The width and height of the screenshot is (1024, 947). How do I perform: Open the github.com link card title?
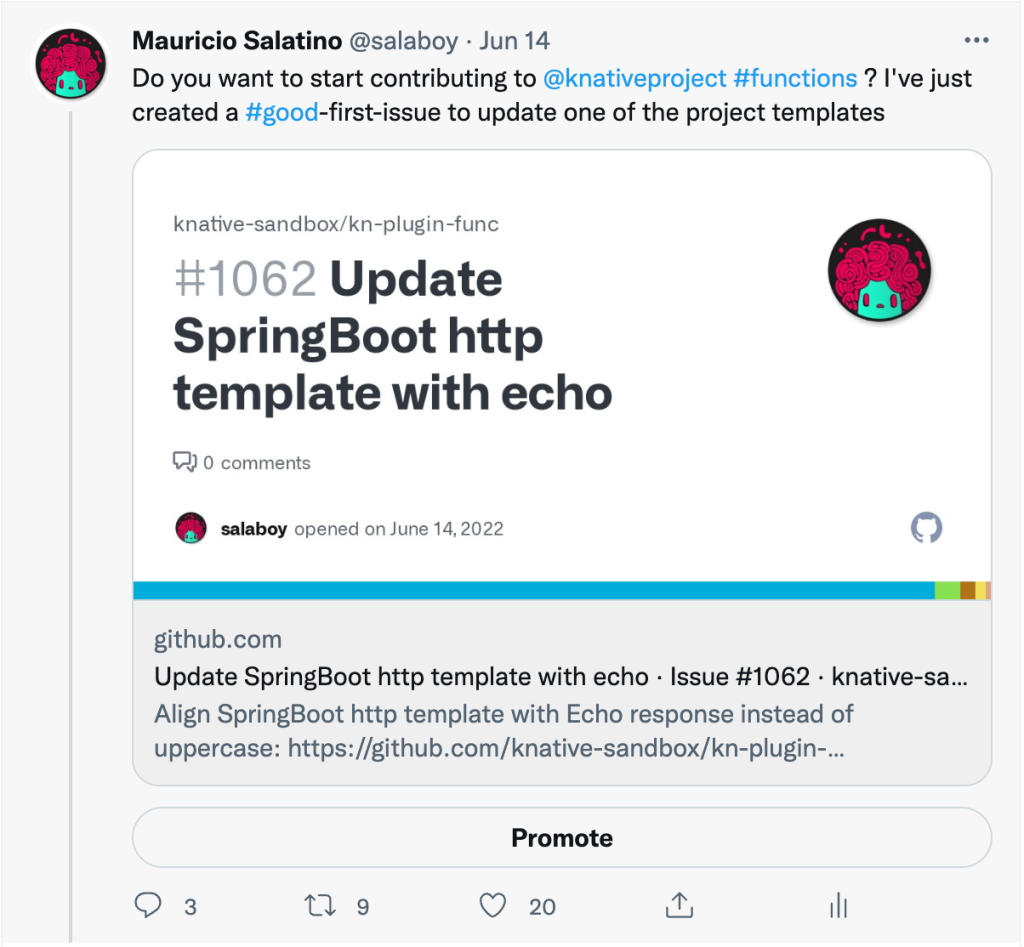[x=561, y=677]
